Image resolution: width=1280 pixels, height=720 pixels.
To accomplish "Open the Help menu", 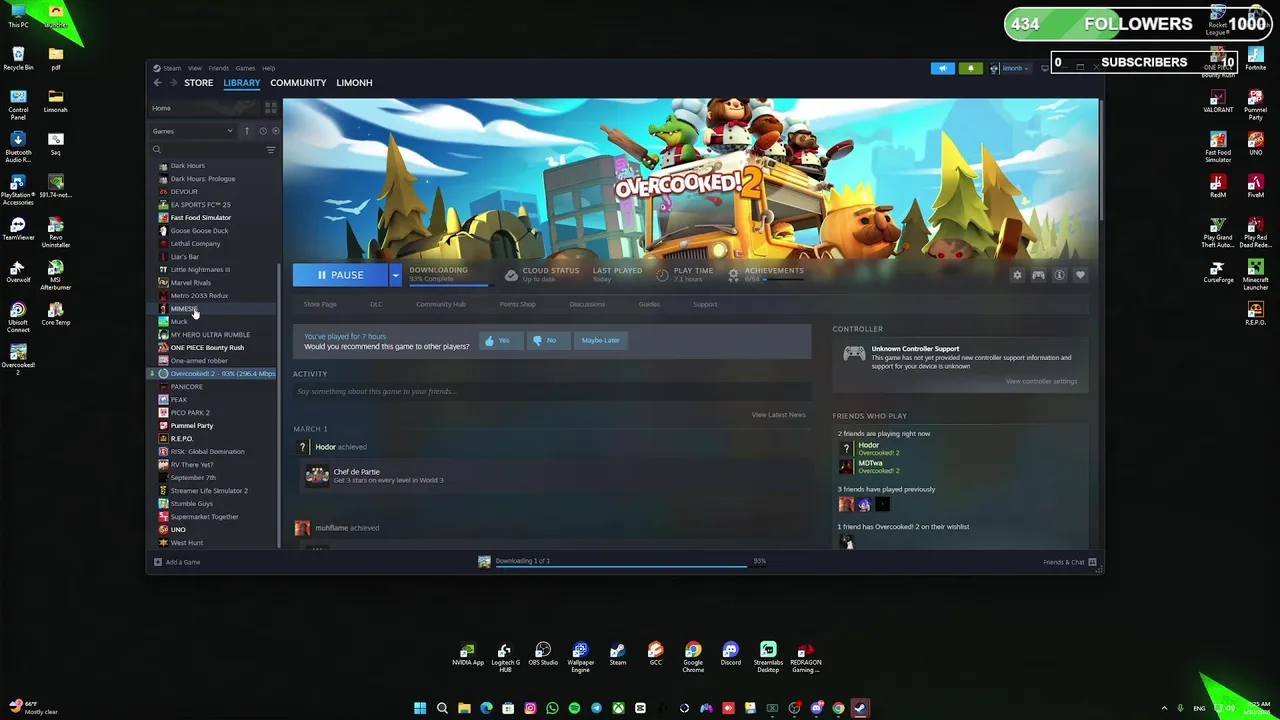I will 268,68.
